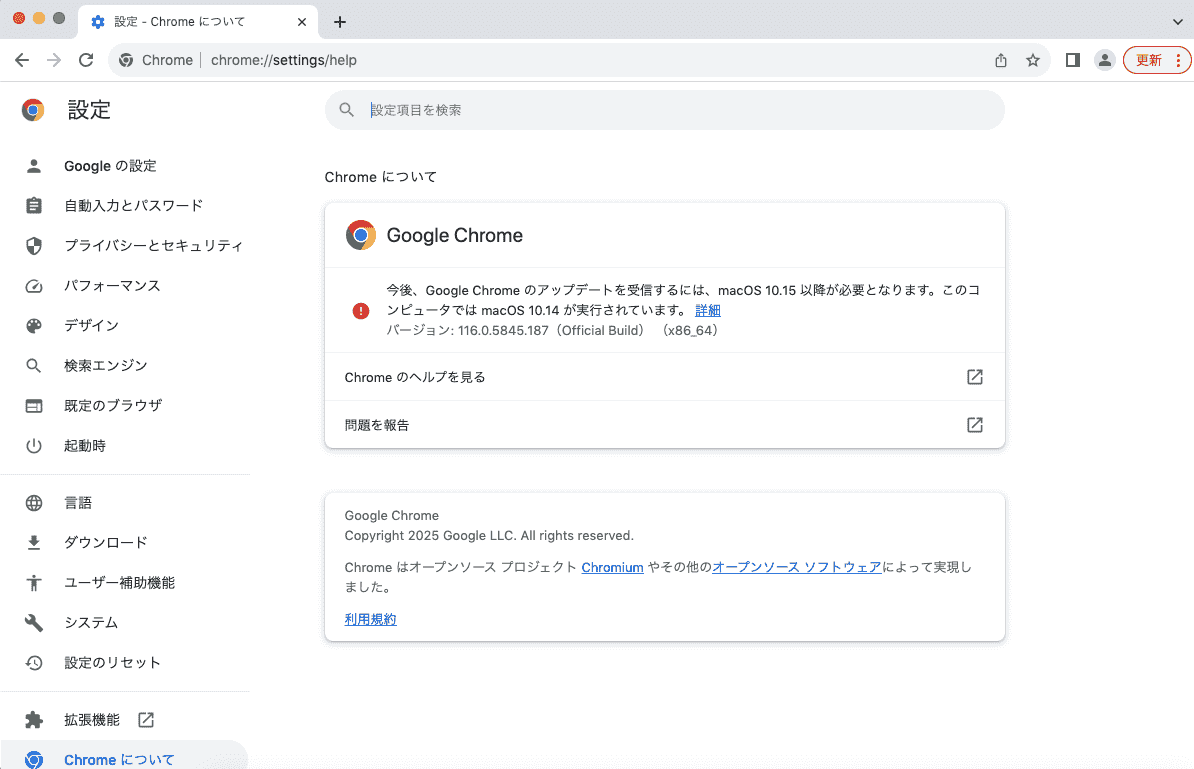Open the Chromium link

coord(612,567)
